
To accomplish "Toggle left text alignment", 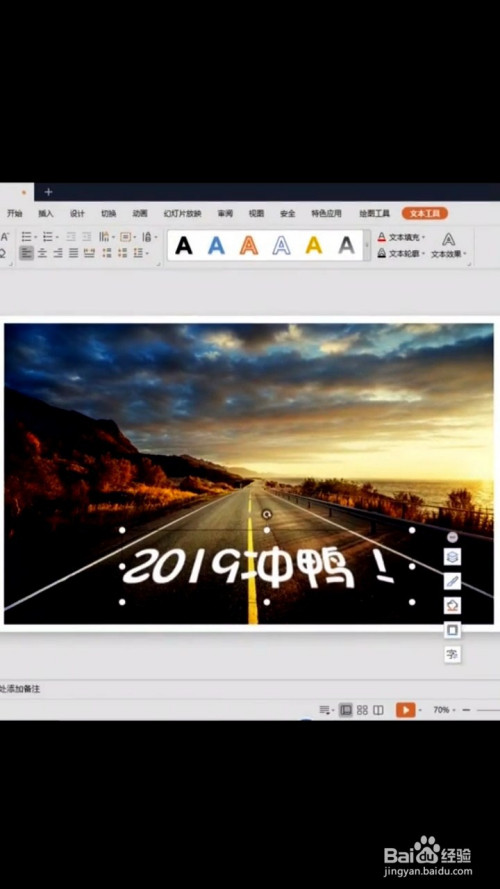I will pyautogui.click(x=26, y=253).
